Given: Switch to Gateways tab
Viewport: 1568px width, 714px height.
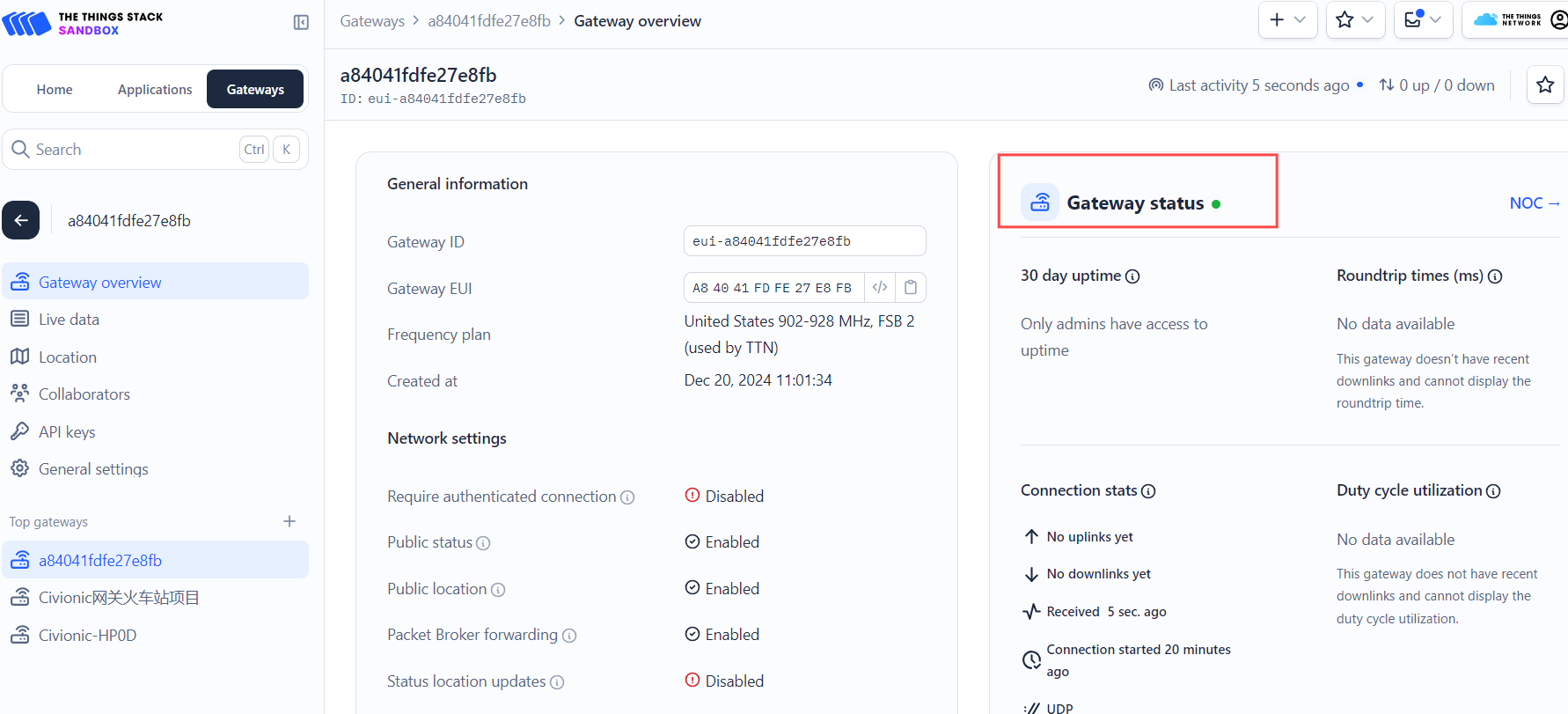Looking at the screenshot, I should (x=255, y=90).
